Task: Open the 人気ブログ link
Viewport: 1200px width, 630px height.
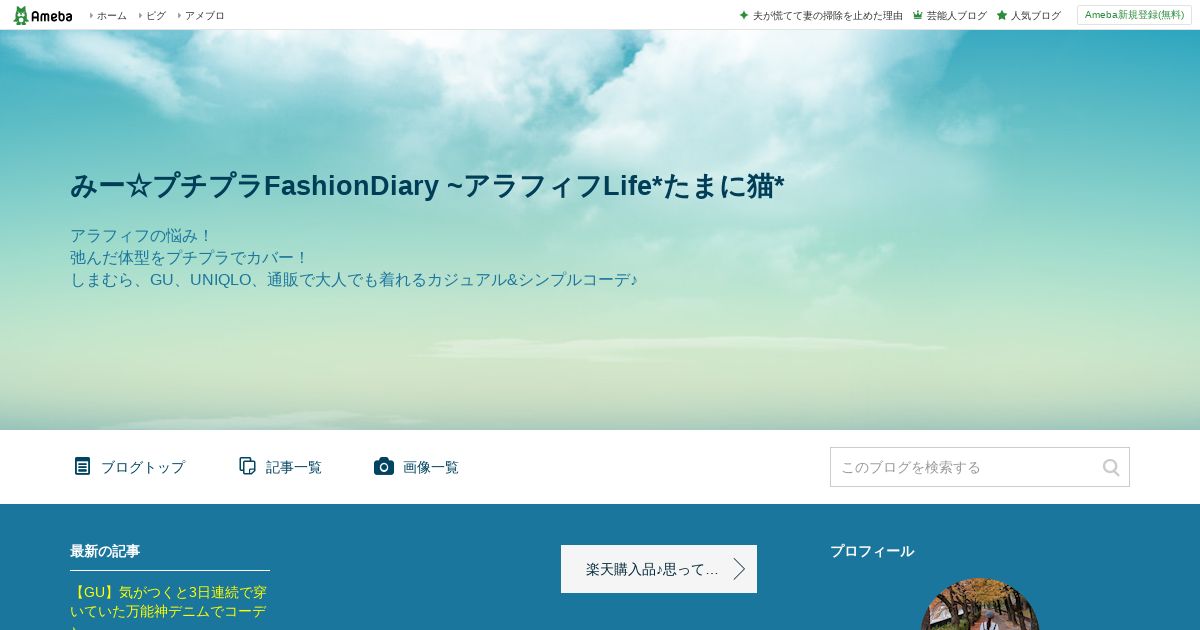Action: [x=1036, y=15]
